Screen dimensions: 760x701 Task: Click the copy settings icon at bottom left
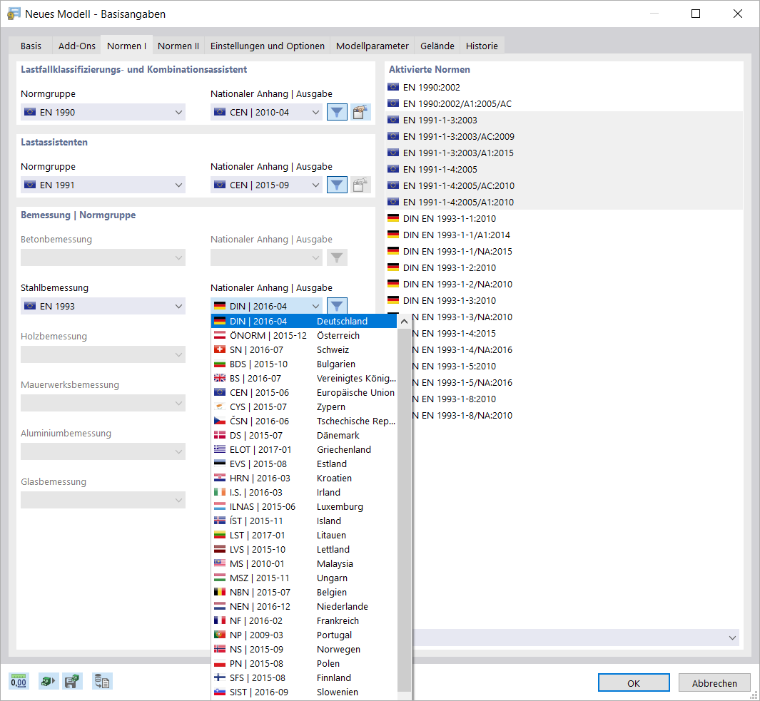(x=102, y=681)
